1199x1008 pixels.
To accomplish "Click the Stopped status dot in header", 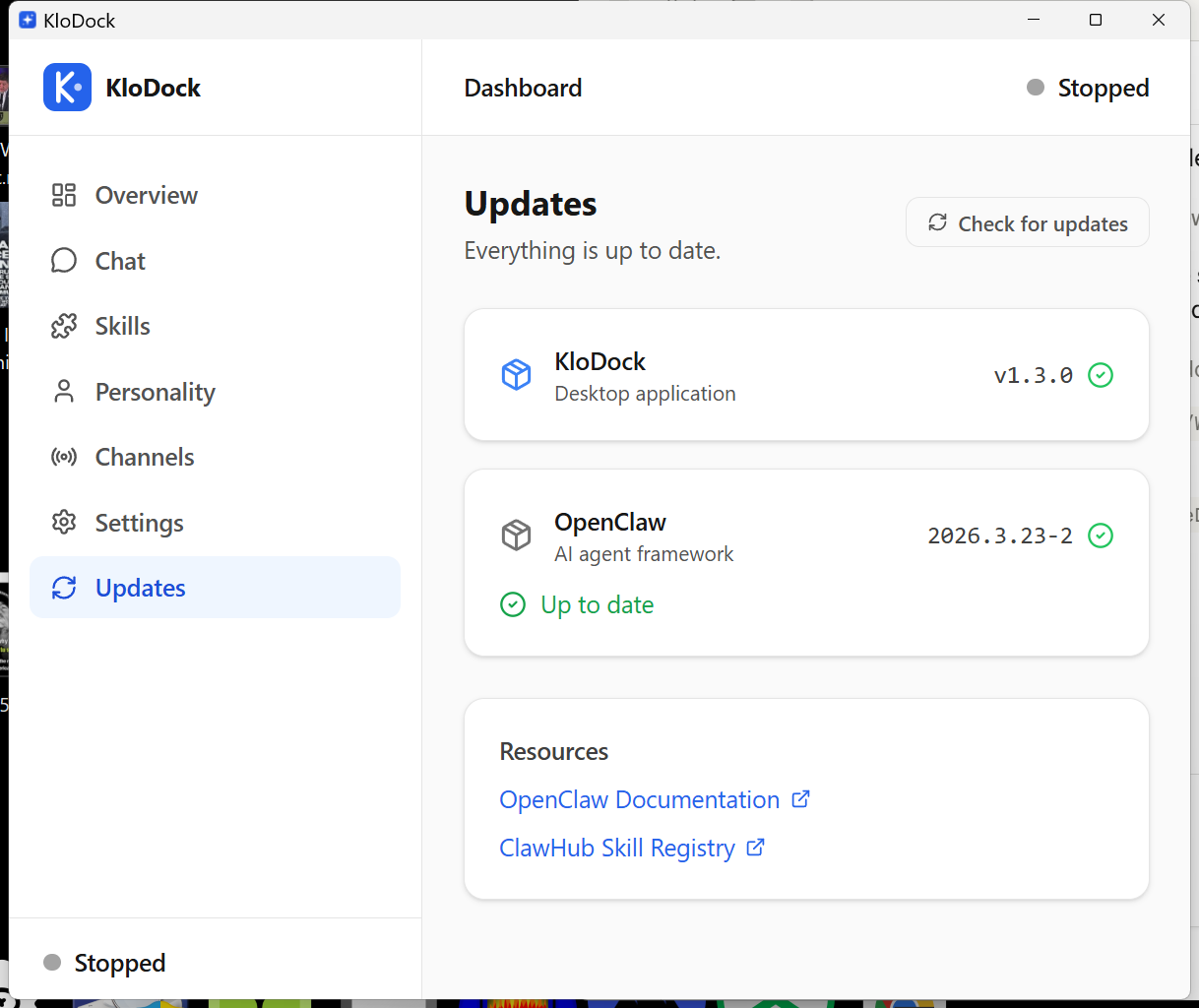I will coord(1035,88).
